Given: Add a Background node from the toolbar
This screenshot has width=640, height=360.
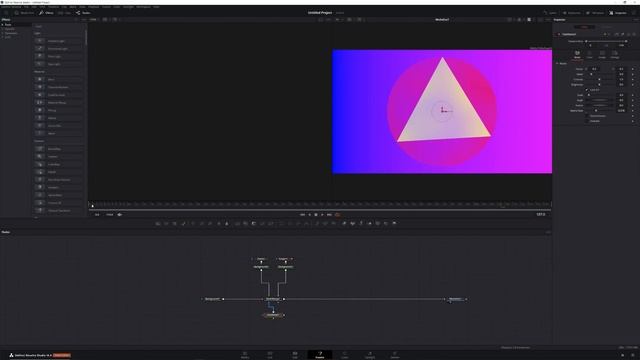Looking at the screenshot, I should coord(158,223).
